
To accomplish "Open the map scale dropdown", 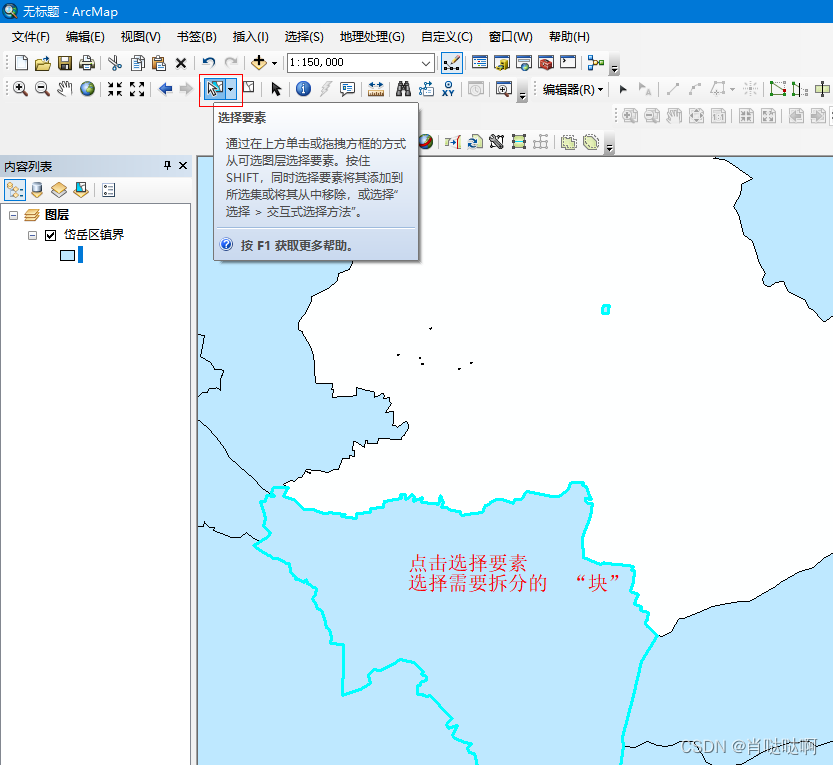I will (426, 63).
